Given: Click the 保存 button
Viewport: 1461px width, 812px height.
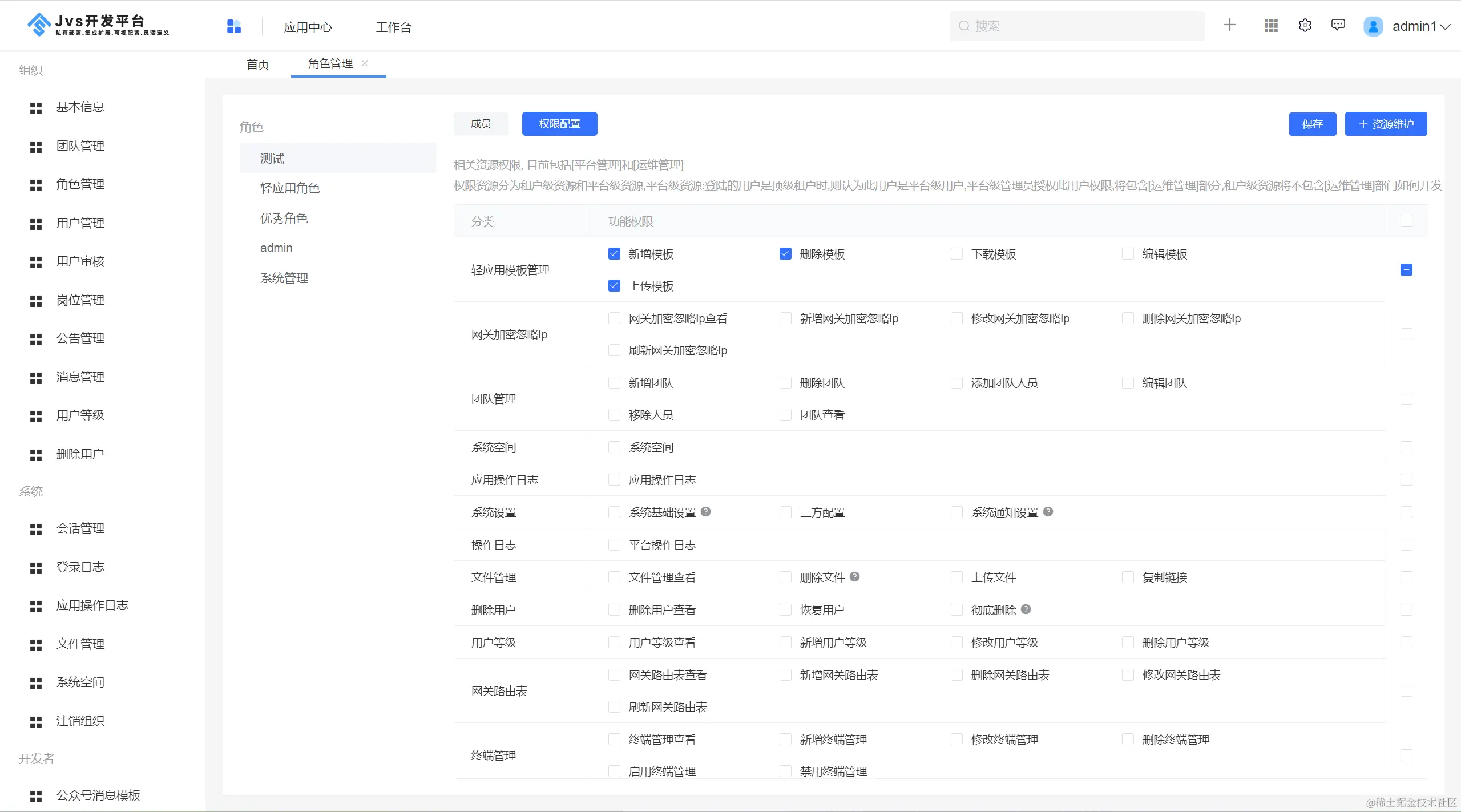Looking at the screenshot, I should [x=1312, y=124].
